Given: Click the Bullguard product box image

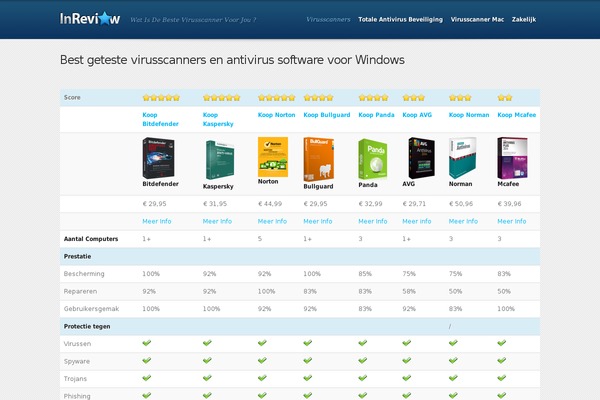Looking at the screenshot, I should tap(318, 159).
